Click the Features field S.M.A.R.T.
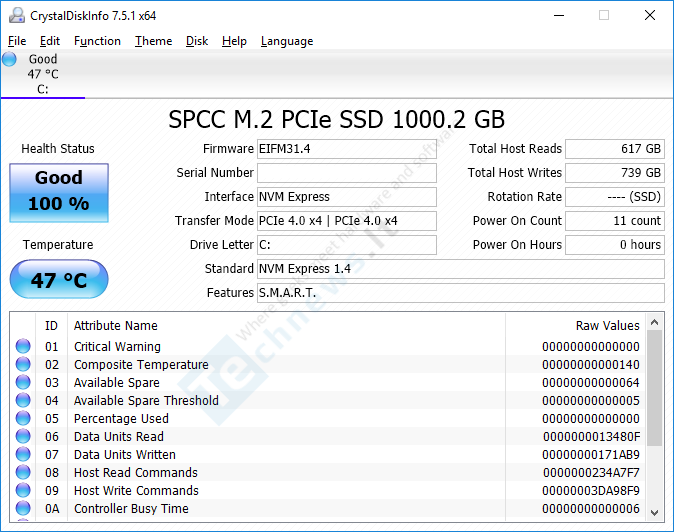This screenshot has height=532, width=674. point(461,293)
